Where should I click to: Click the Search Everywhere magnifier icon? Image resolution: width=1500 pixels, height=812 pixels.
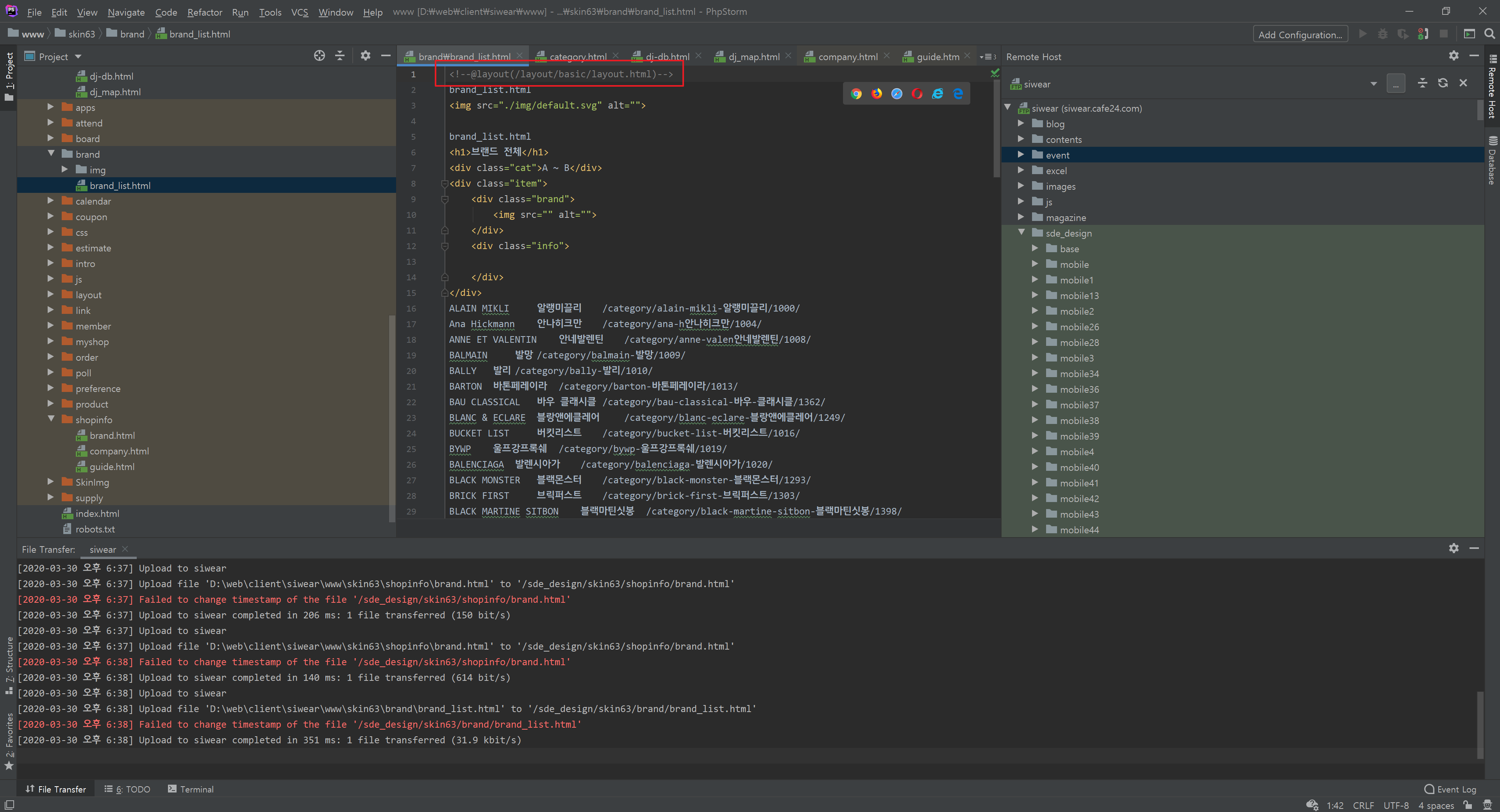pos(1489,34)
